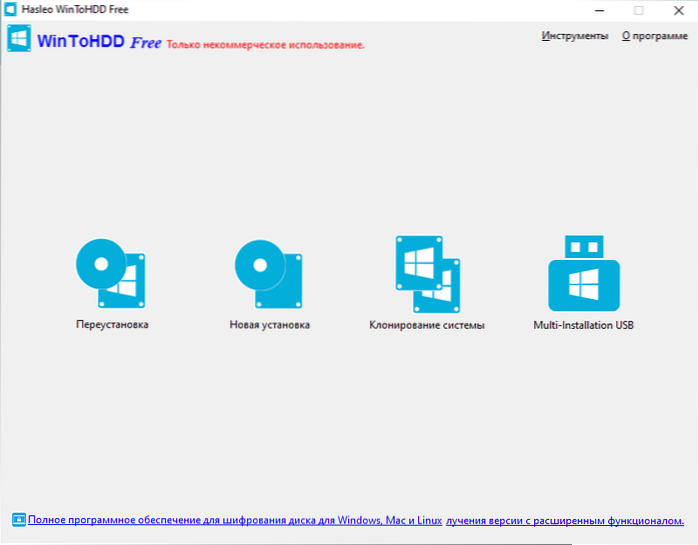Viewport: 698px width, 545px height.
Task: Click the Hasleo app icon in title bar
Action: tap(10, 9)
